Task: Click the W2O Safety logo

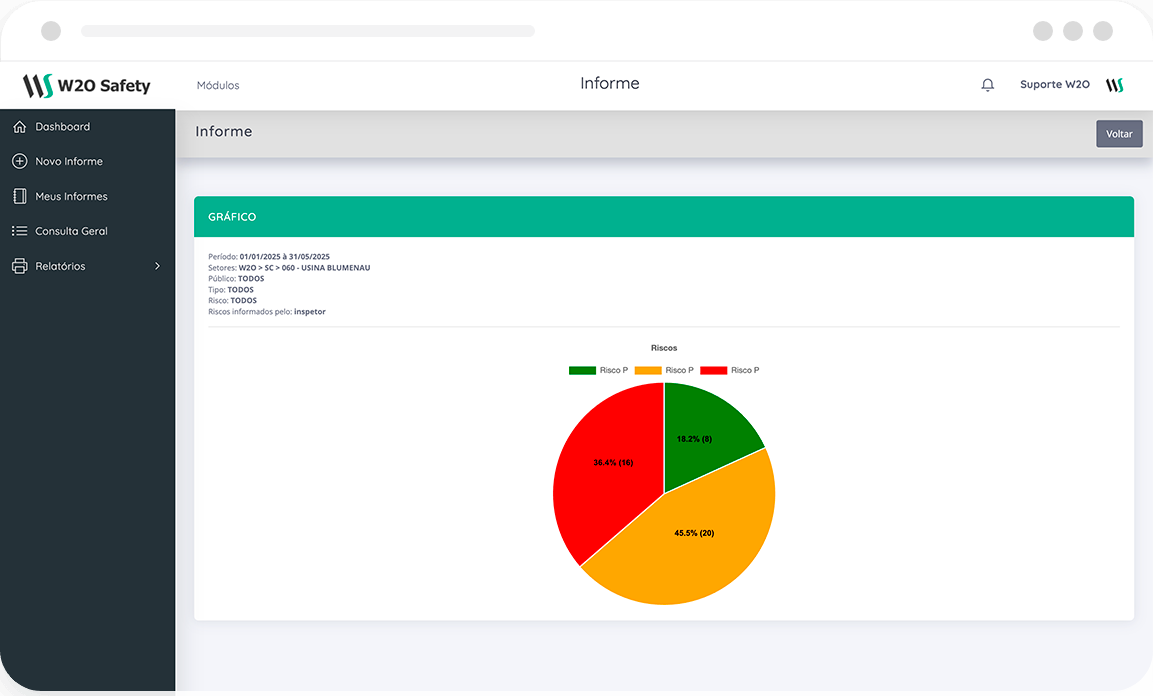Action: 87,85
